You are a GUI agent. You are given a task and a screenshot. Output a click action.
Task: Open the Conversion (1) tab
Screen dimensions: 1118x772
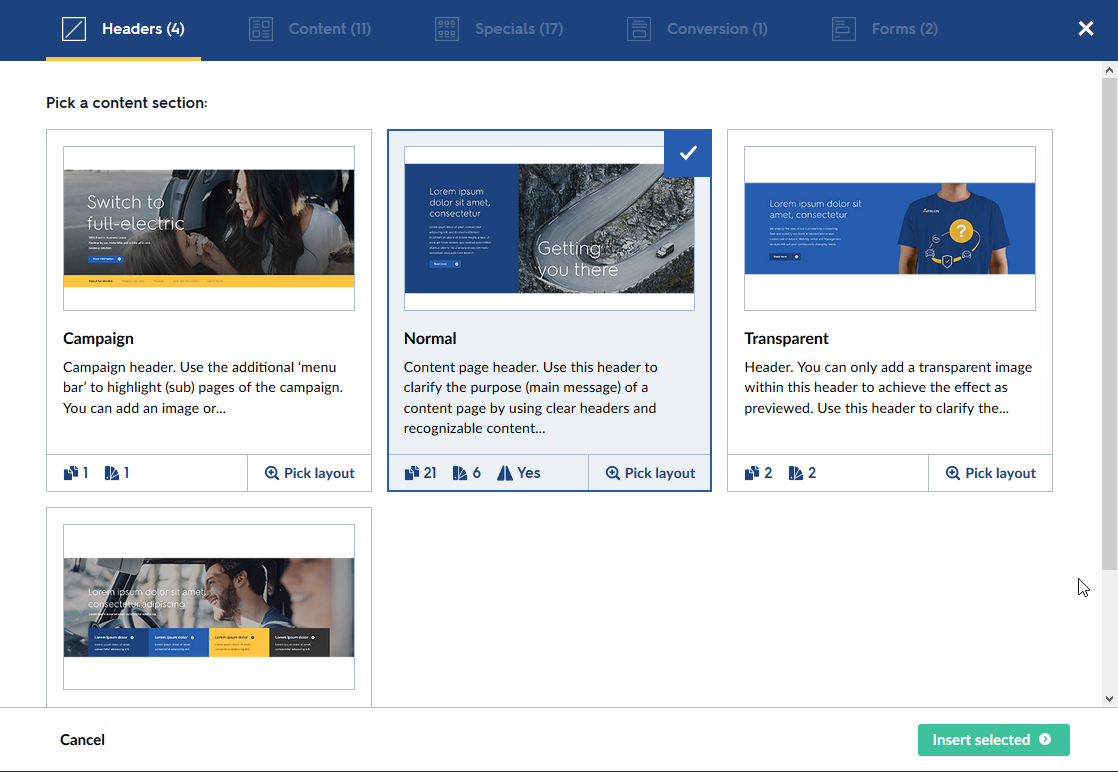point(697,29)
